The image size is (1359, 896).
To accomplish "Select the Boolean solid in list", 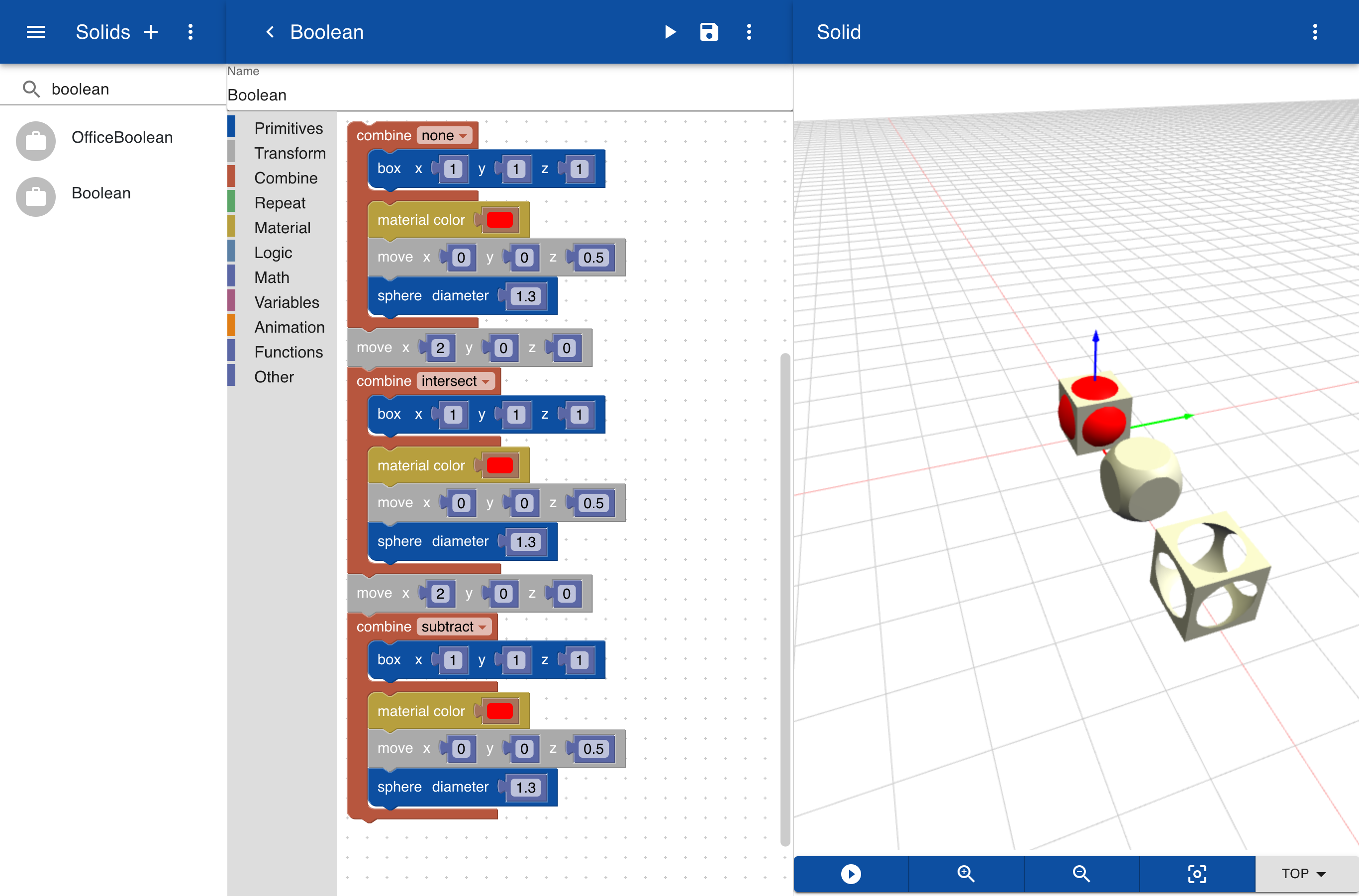I will [x=100, y=193].
